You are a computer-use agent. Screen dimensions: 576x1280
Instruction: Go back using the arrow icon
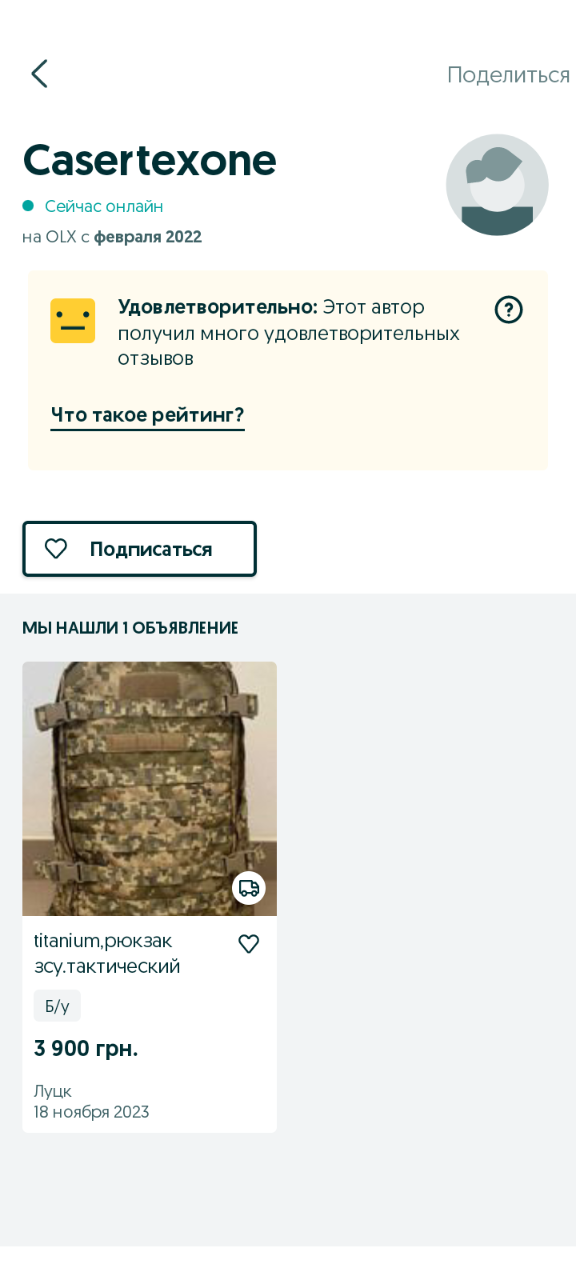[x=39, y=74]
